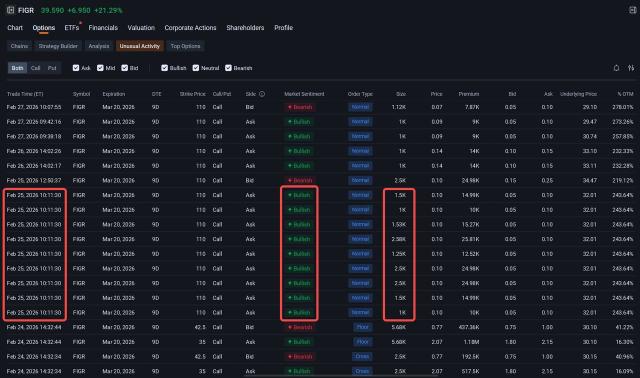The height and width of the screenshot is (378, 640).
Task: Open the Corporate Actions tab
Action: point(190,28)
